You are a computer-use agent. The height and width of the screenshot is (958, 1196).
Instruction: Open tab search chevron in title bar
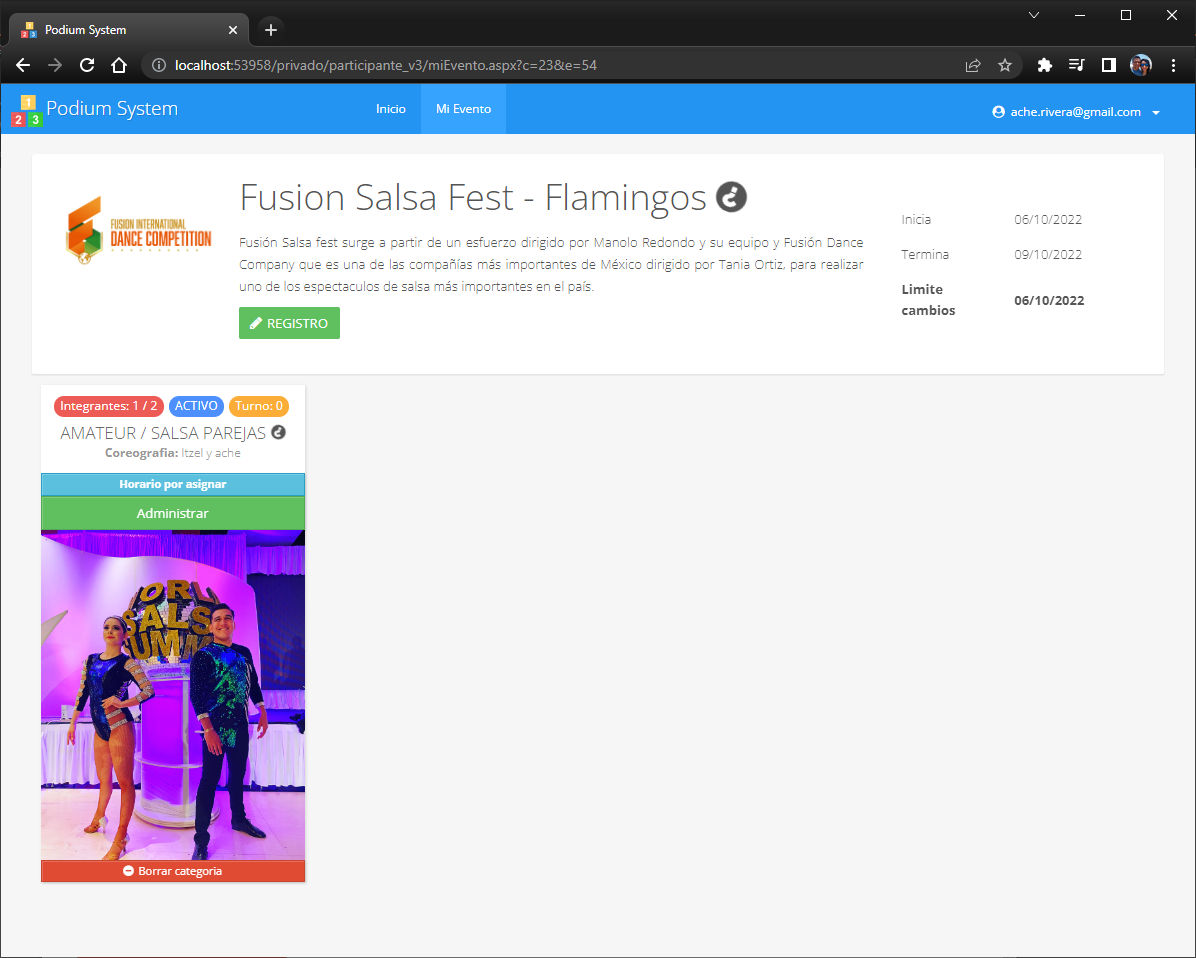pyautogui.click(x=1034, y=15)
